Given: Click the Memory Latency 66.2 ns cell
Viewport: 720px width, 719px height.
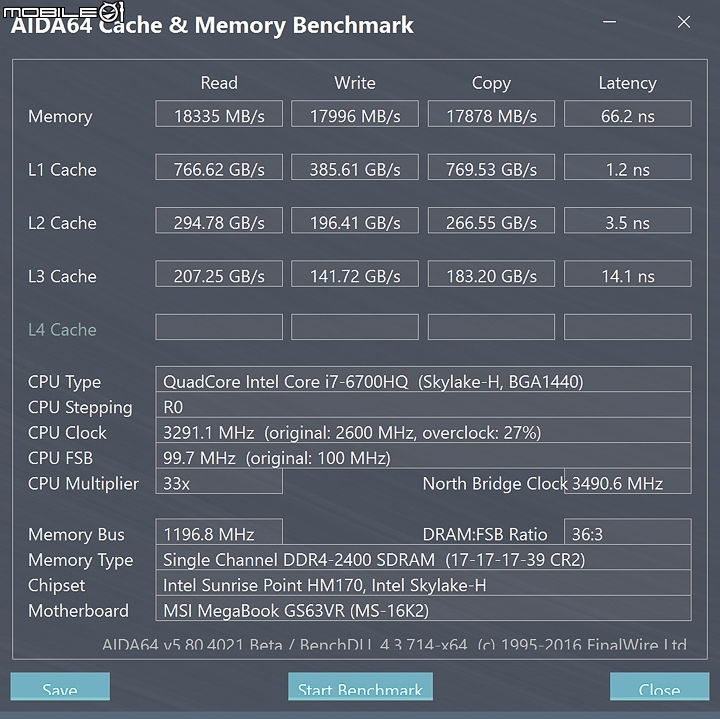Looking at the screenshot, I should pos(628,114).
